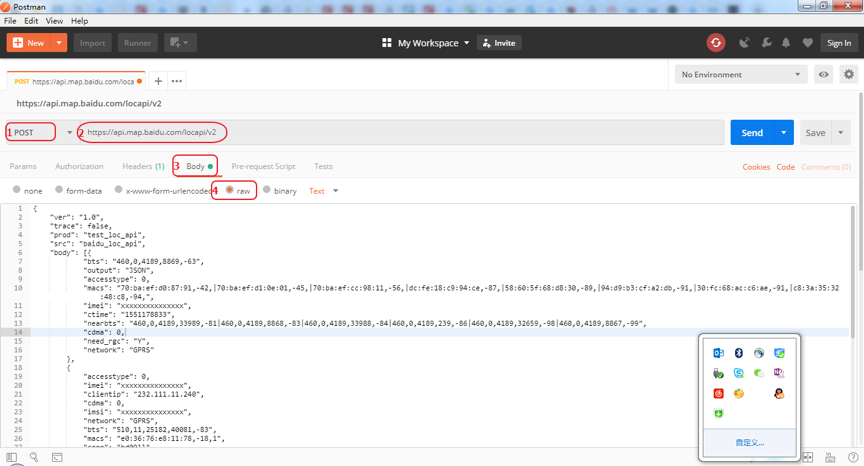Switch to the Authorization tab
Viewport: 864px width, 466px height.
click(x=79, y=166)
